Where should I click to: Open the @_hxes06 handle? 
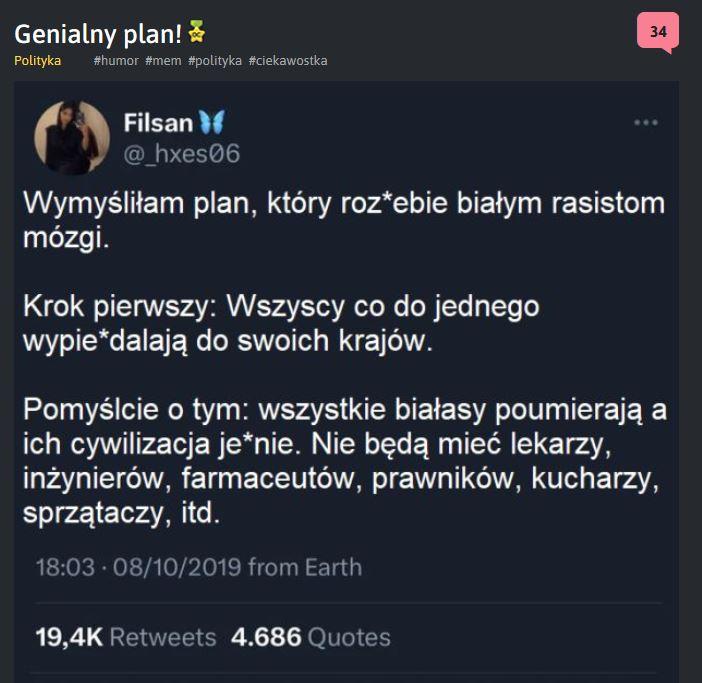pyautogui.click(x=181, y=154)
